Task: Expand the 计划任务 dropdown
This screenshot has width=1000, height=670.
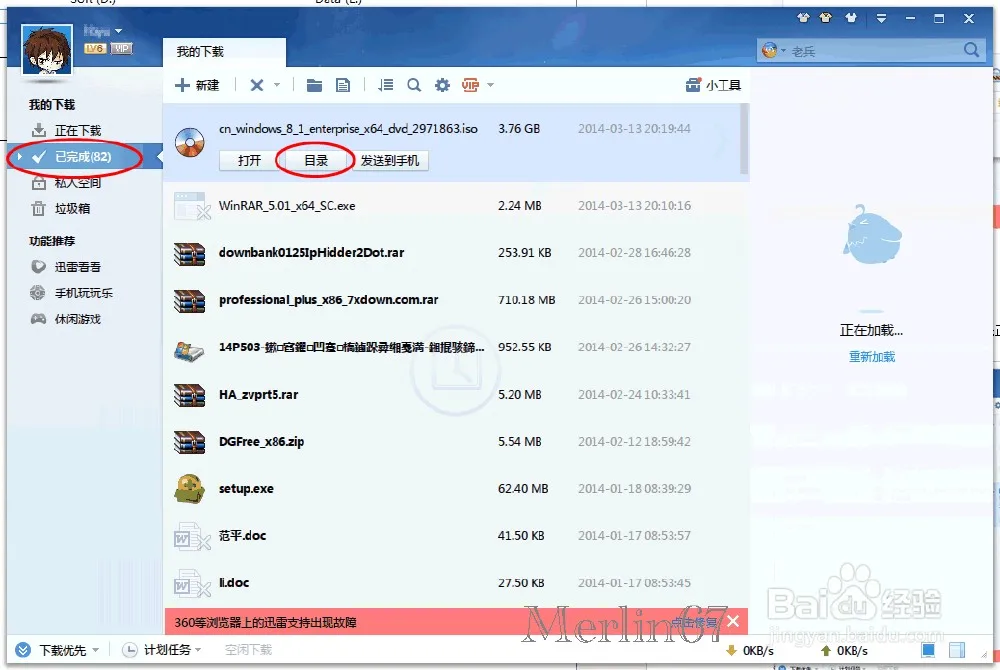Action: coord(163,649)
